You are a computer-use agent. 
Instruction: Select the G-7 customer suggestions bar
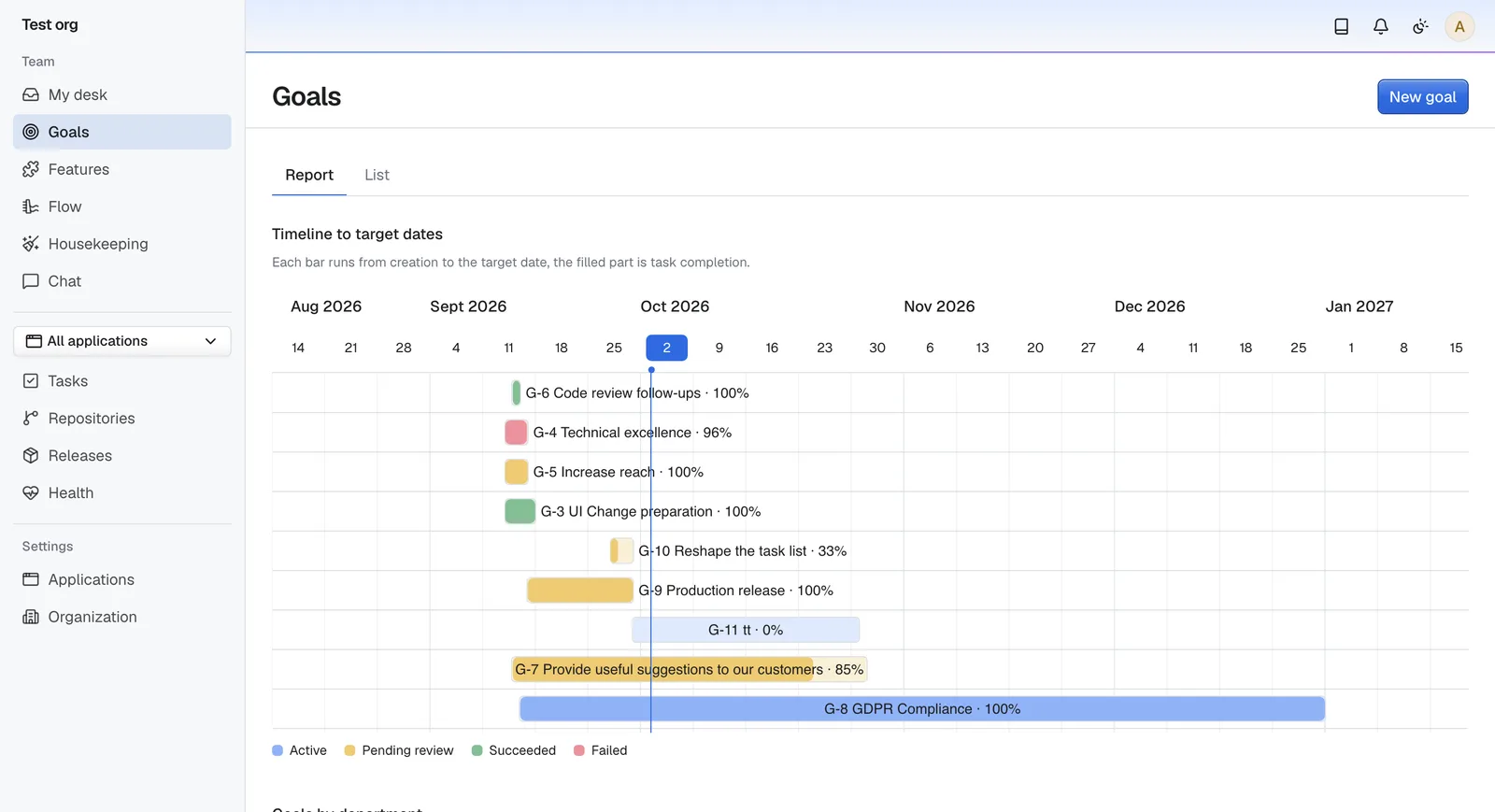(x=690, y=669)
